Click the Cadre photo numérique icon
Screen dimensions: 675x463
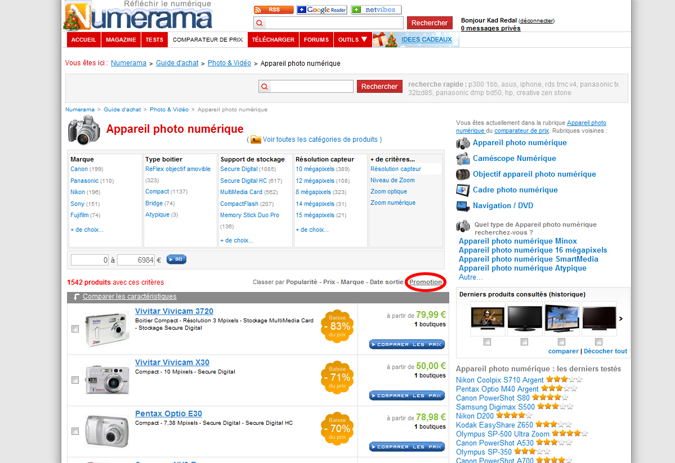pos(463,190)
